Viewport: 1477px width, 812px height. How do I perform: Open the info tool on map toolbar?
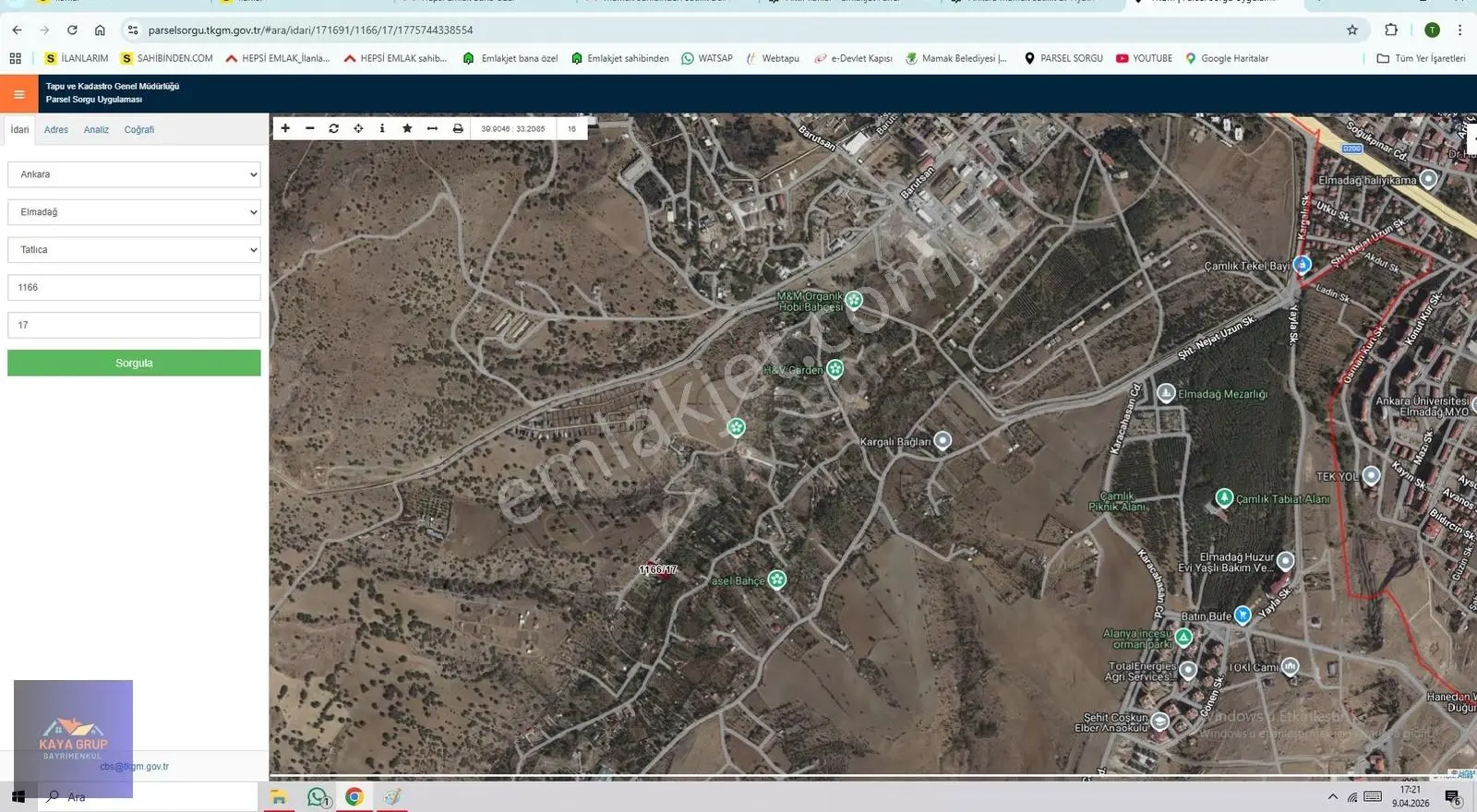click(382, 128)
